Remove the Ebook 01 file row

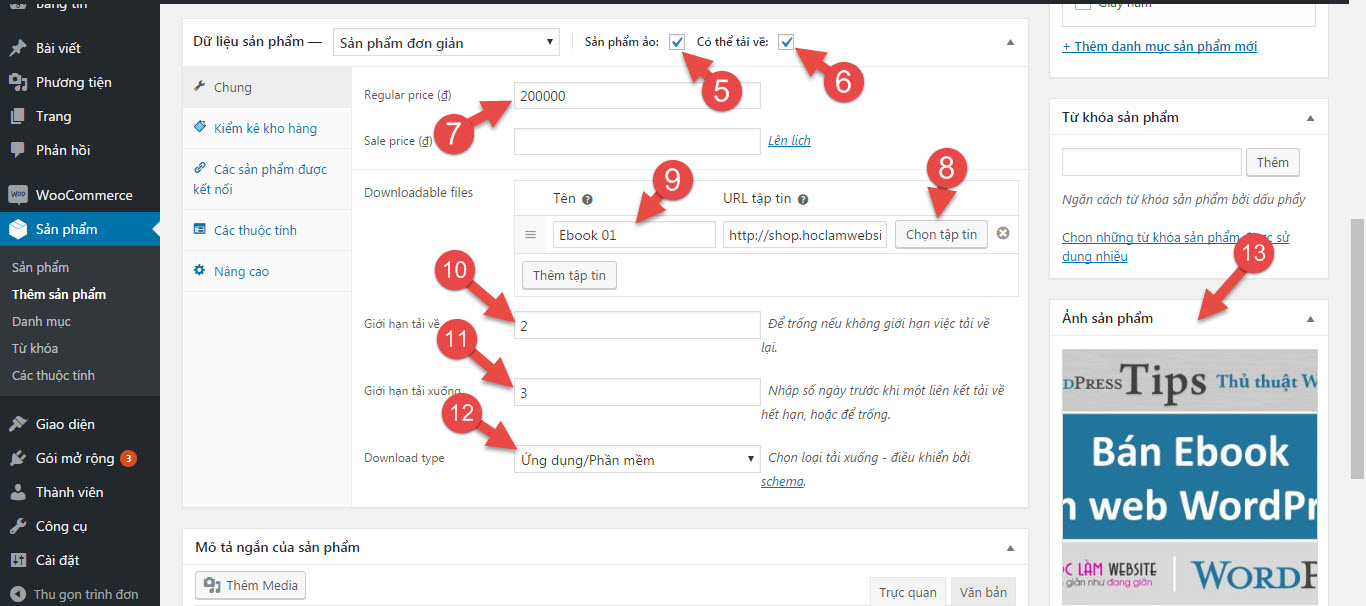coord(1003,234)
